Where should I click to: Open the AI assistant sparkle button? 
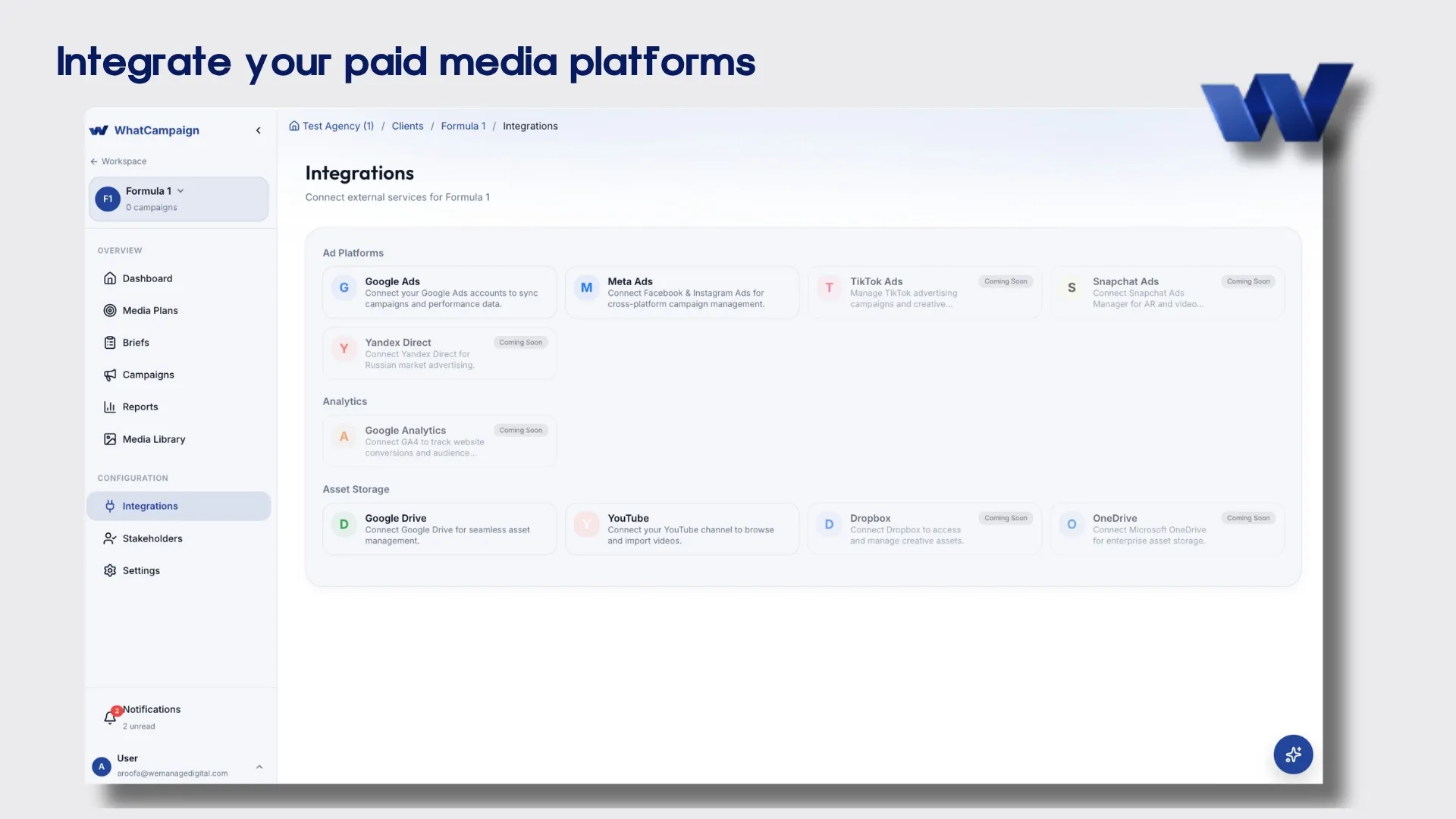[x=1294, y=755]
